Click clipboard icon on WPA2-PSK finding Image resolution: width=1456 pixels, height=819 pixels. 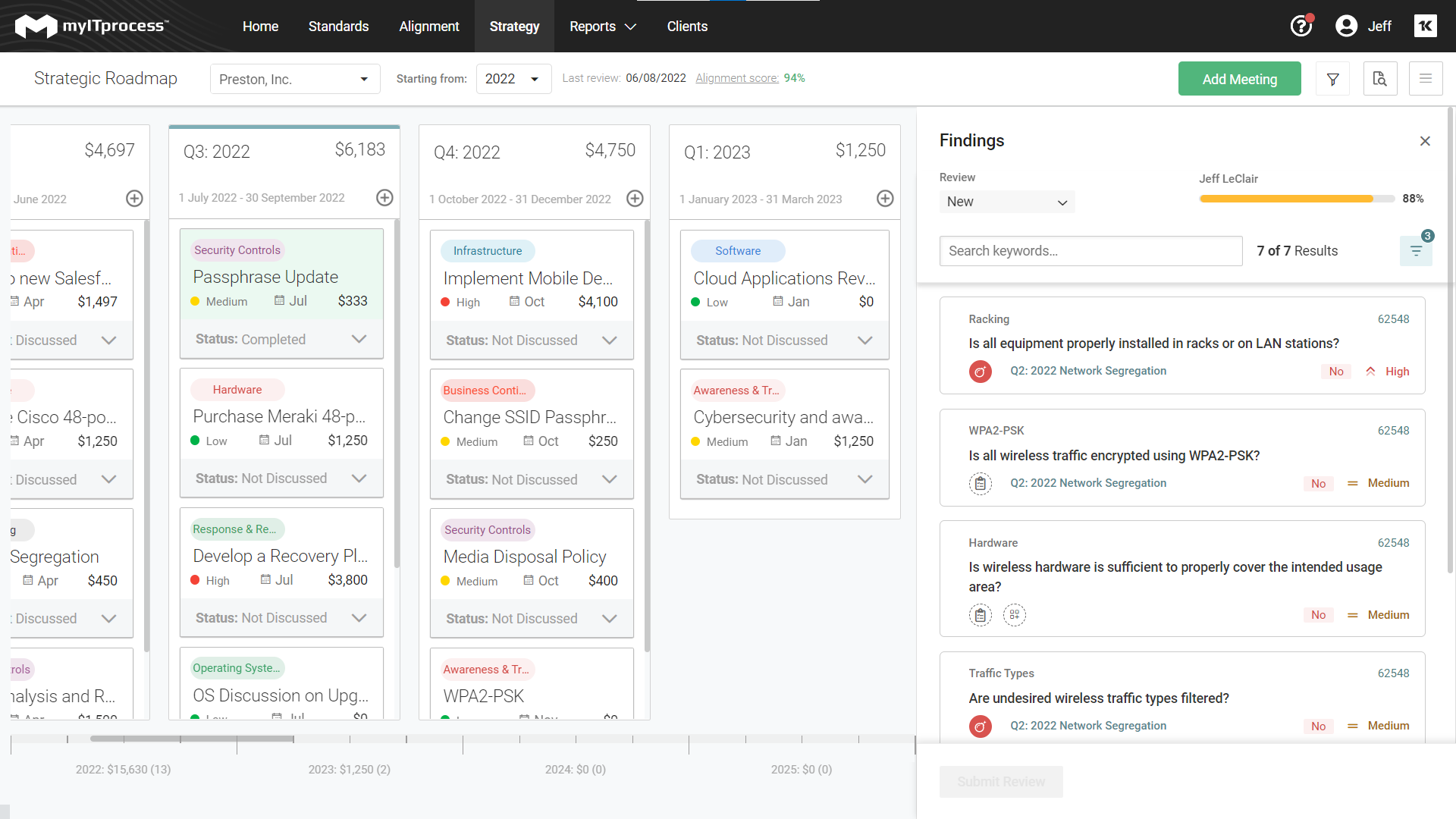[x=980, y=483]
